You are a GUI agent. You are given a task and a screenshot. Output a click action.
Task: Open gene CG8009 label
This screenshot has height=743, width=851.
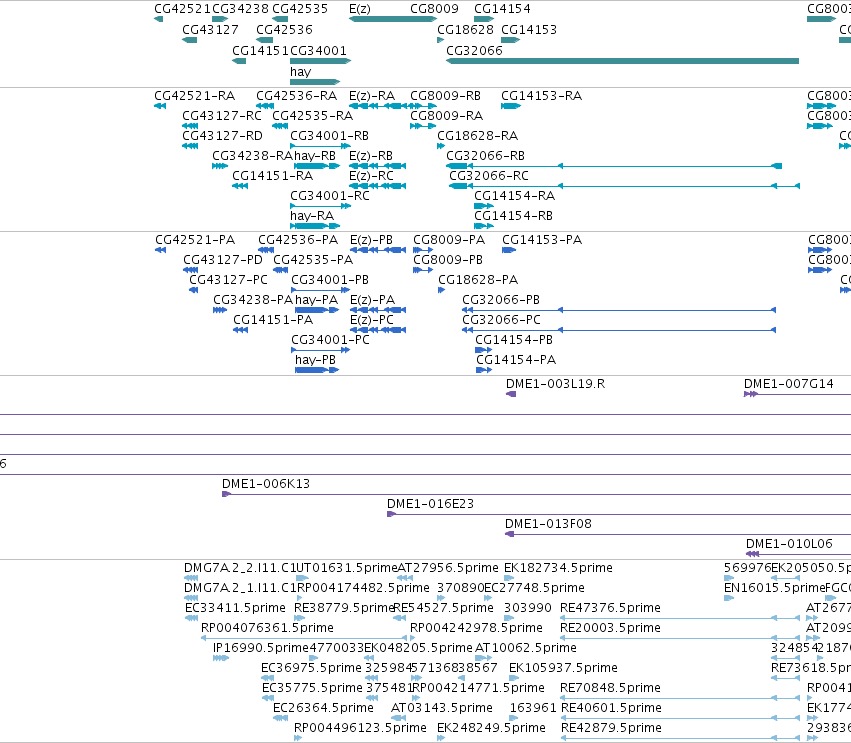click(434, 9)
